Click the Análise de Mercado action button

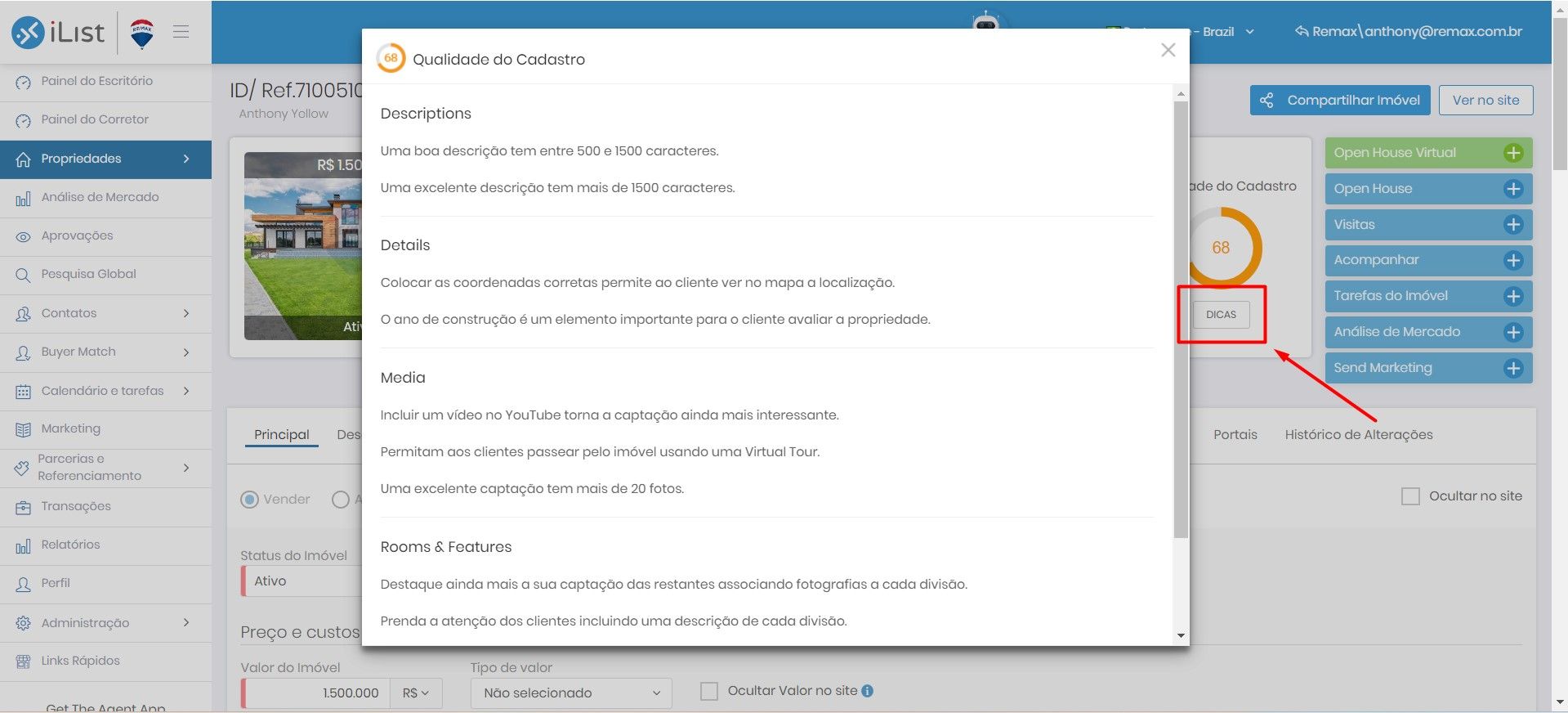pos(1428,332)
